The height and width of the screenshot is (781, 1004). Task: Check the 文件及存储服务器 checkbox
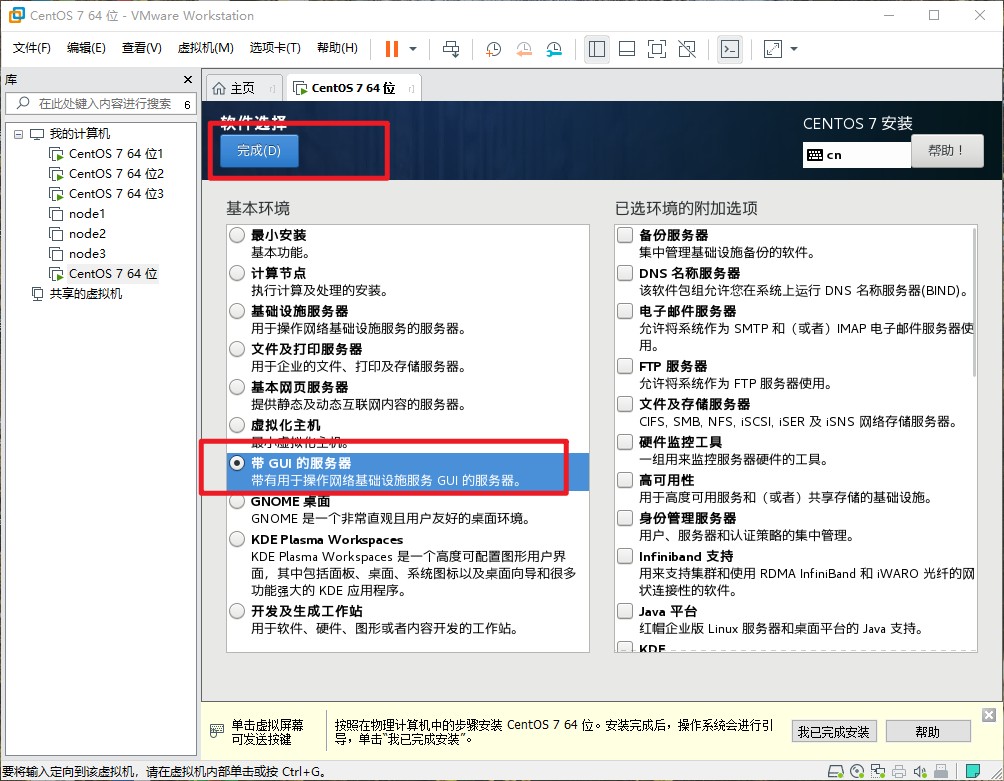[625, 404]
